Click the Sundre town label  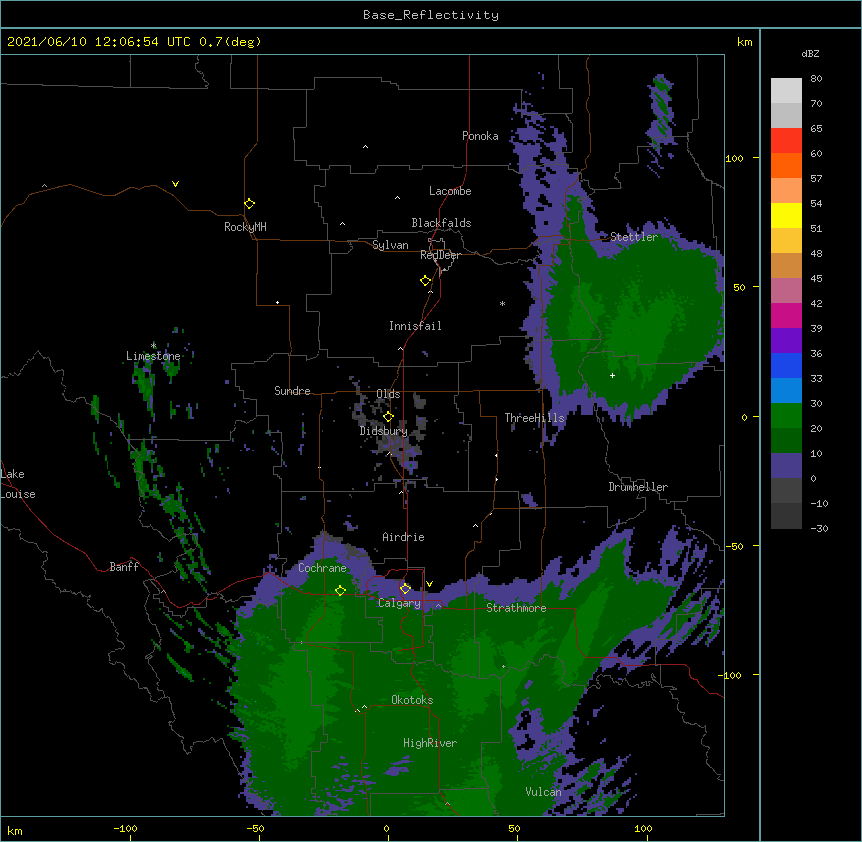292,391
